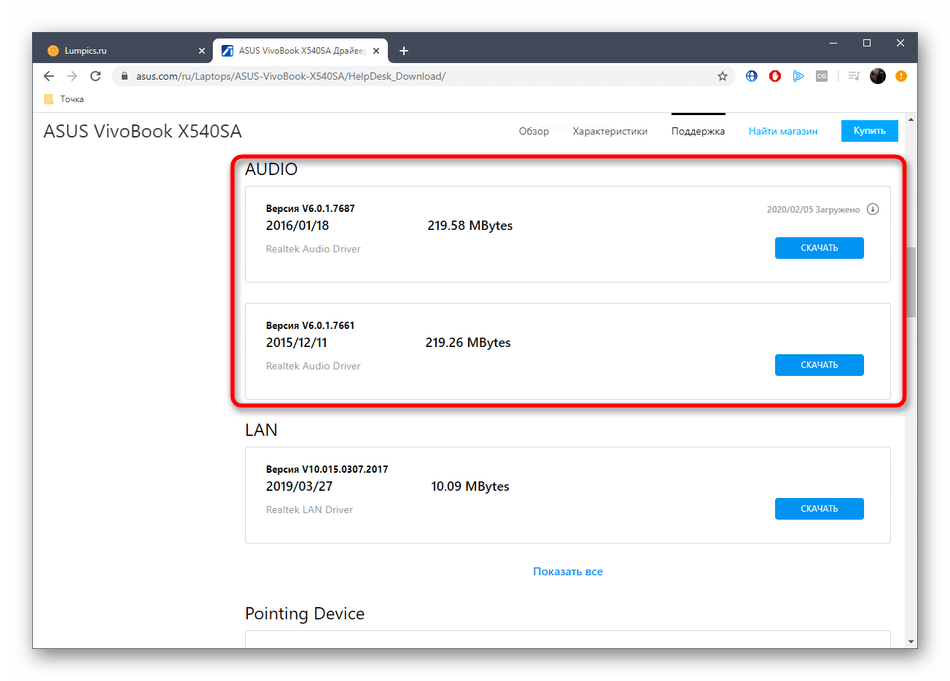Open the red stop-hand ad blocker extension
950x681 pixels.
[x=775, y=76]
